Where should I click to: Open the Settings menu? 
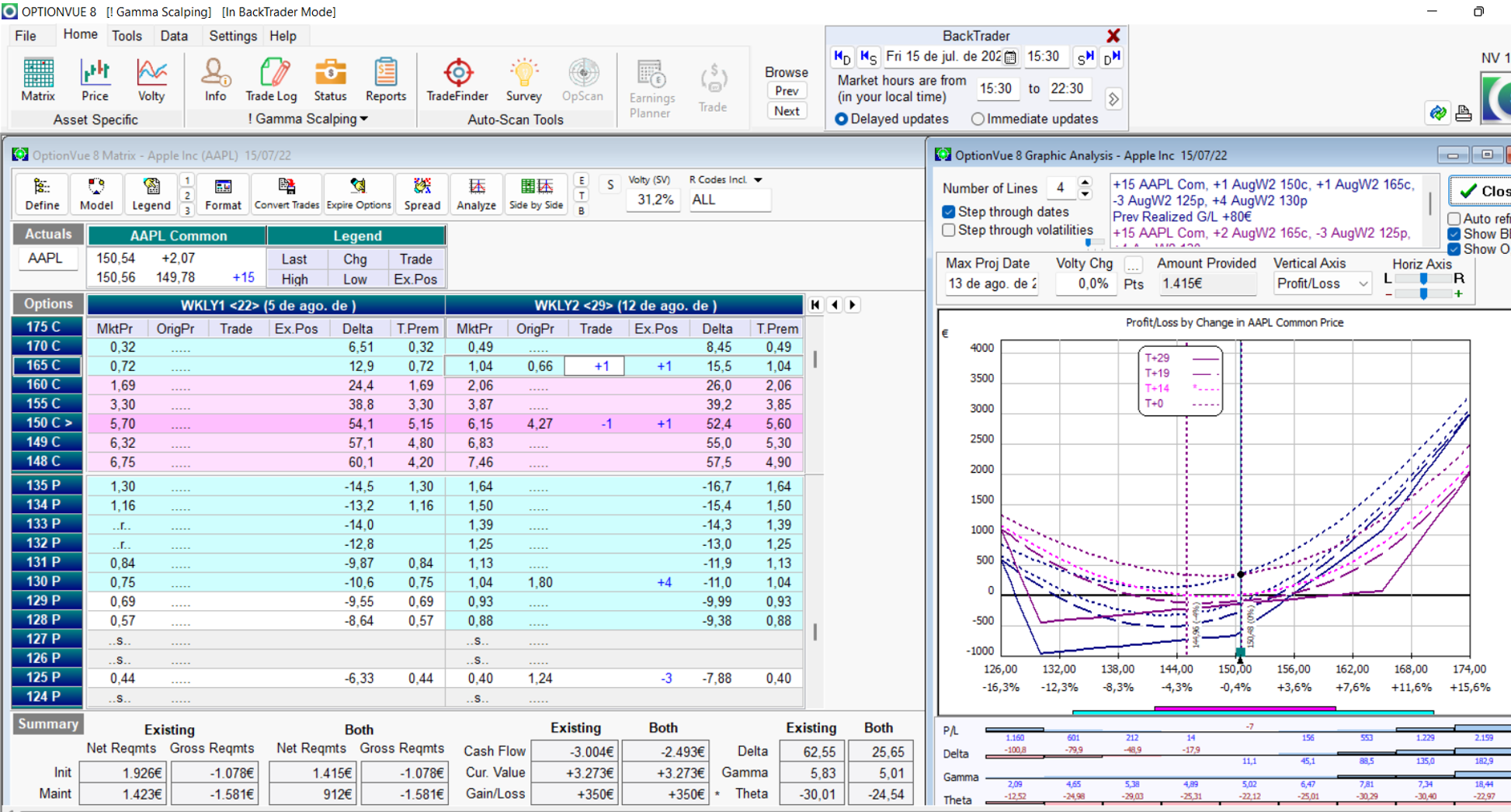[x=233, y=36]
